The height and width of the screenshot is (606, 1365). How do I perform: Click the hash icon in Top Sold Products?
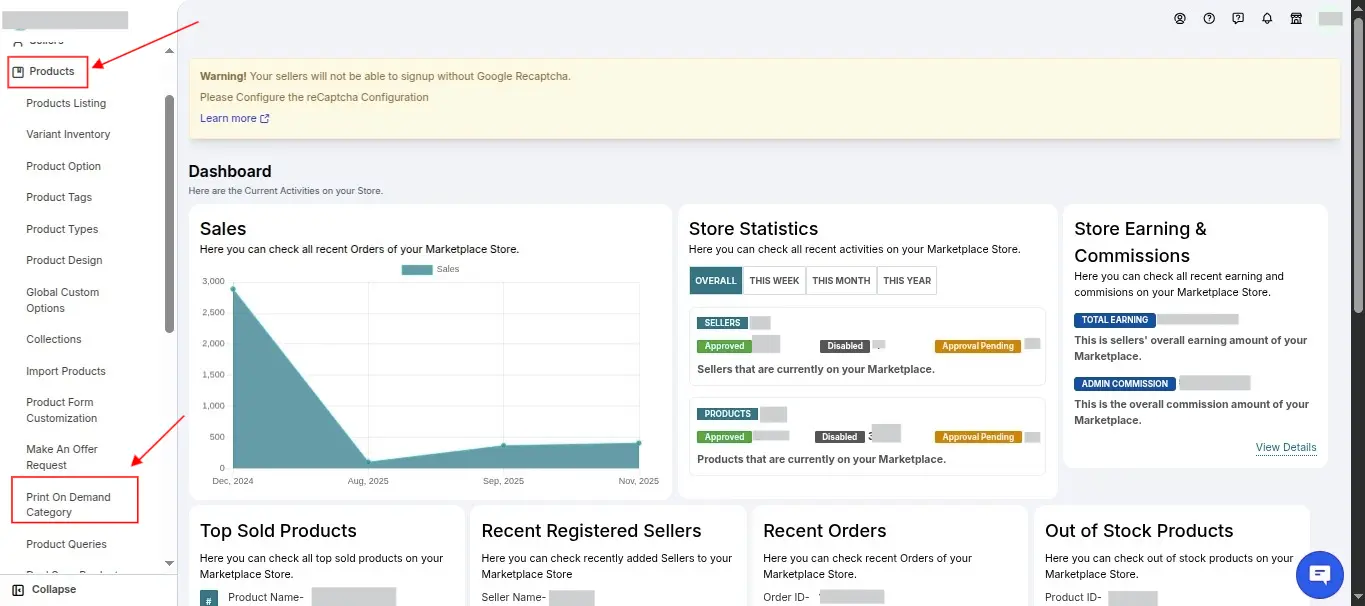209,598
